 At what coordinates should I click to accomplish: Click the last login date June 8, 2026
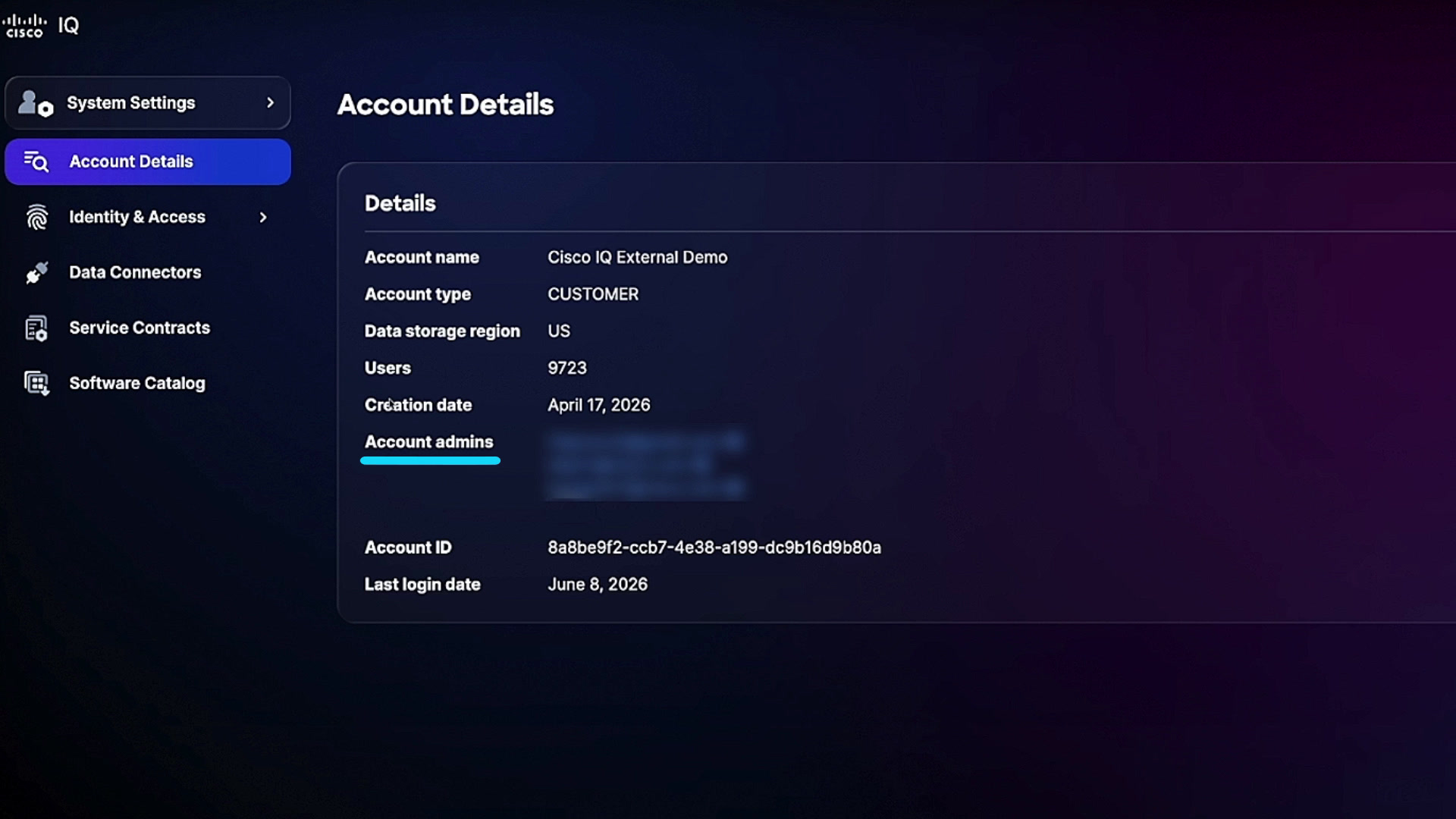point(598,585)
